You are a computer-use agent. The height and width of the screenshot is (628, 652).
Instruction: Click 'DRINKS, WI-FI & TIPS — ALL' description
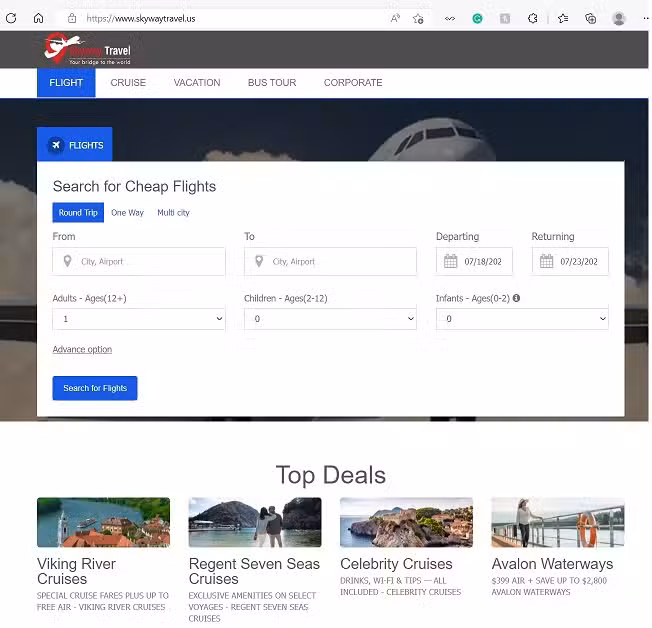point(393,580)
